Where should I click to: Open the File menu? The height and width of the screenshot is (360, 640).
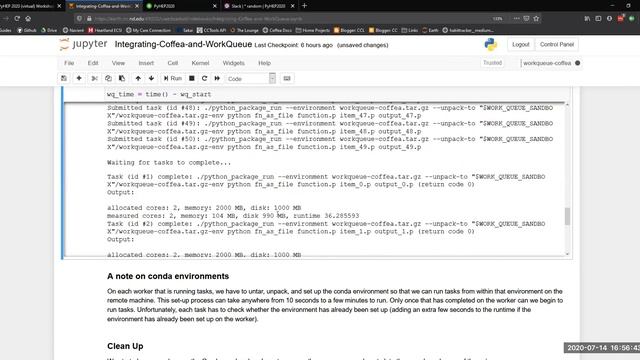pos(69,63)
